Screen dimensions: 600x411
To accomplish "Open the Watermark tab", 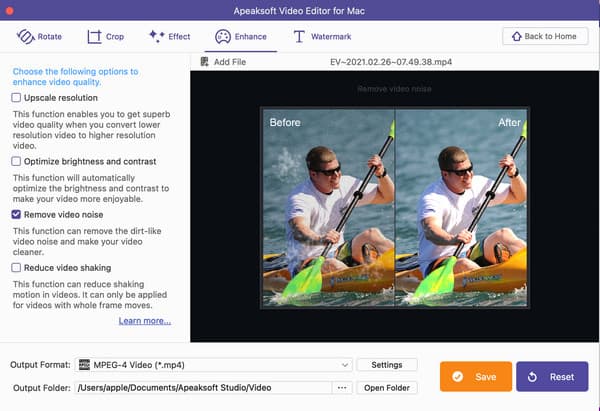I will 322,37.
